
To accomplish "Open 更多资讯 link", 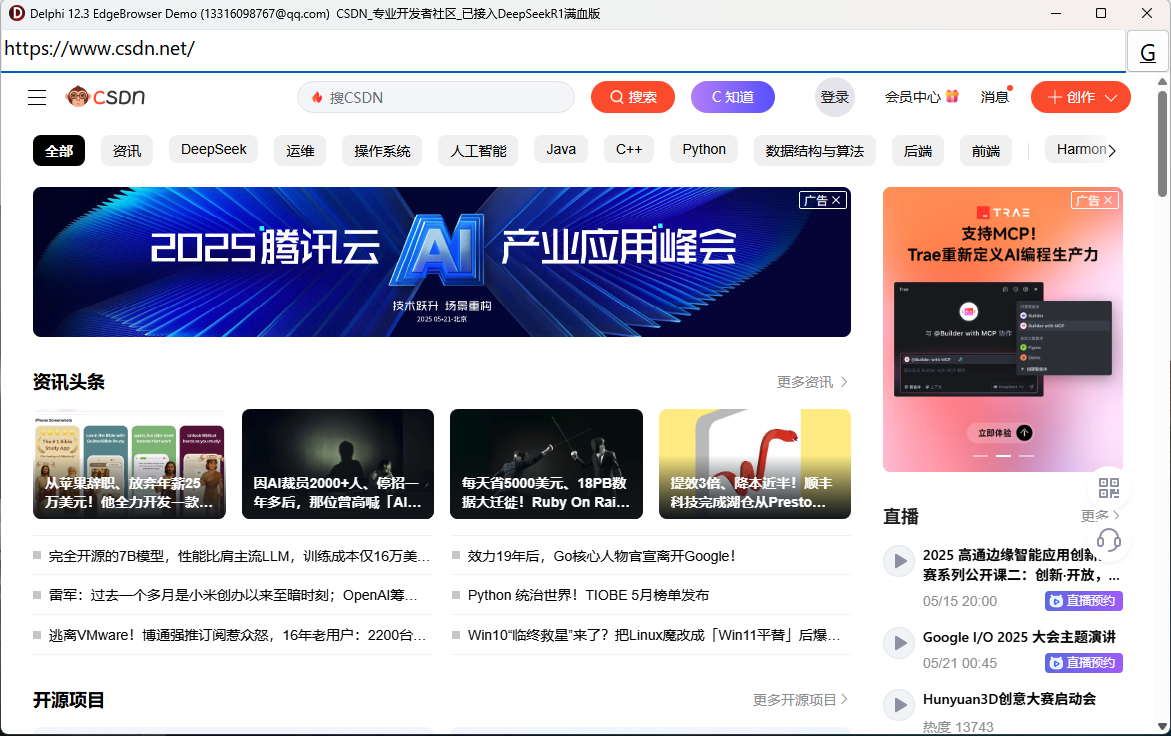I will (x=812, y=382).
